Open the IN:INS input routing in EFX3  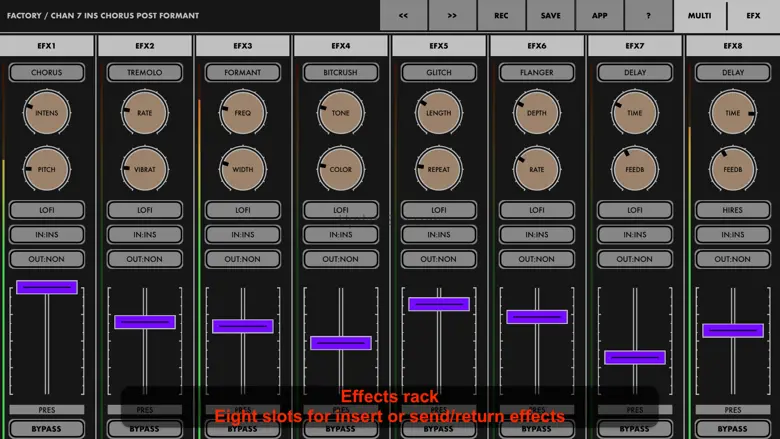(243, 235)
